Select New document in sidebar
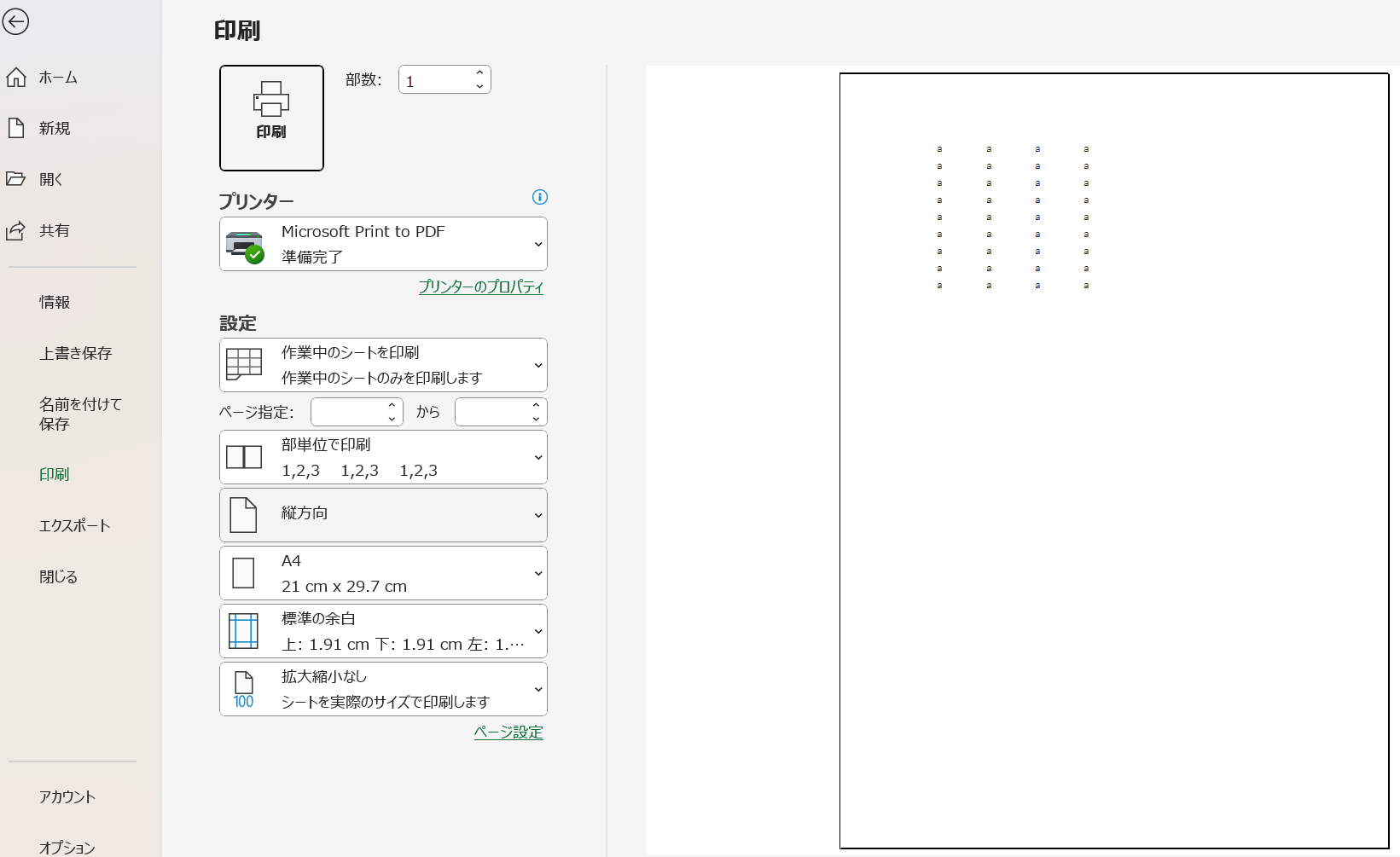1400x857 pixels. (54, 129)
